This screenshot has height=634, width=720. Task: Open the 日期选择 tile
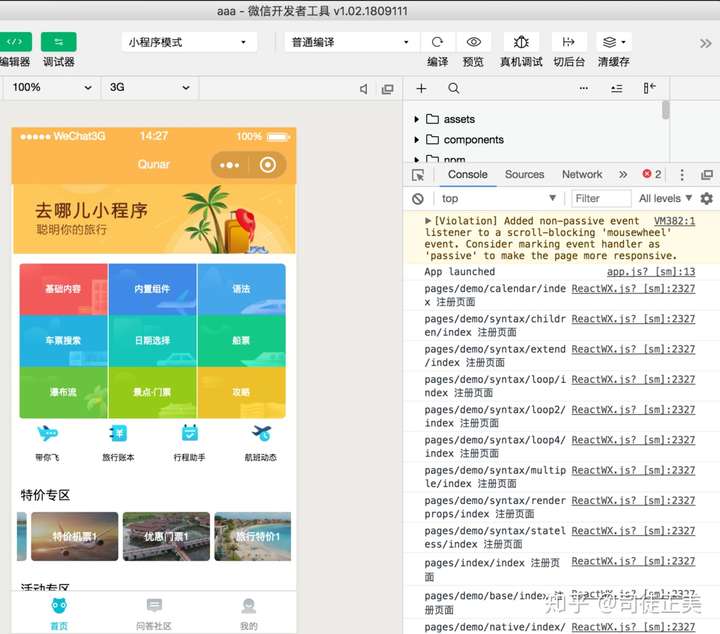[x=152, y=341]
